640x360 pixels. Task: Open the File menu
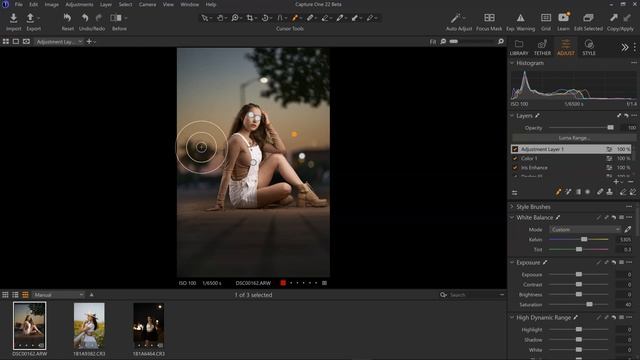point(19,4)
